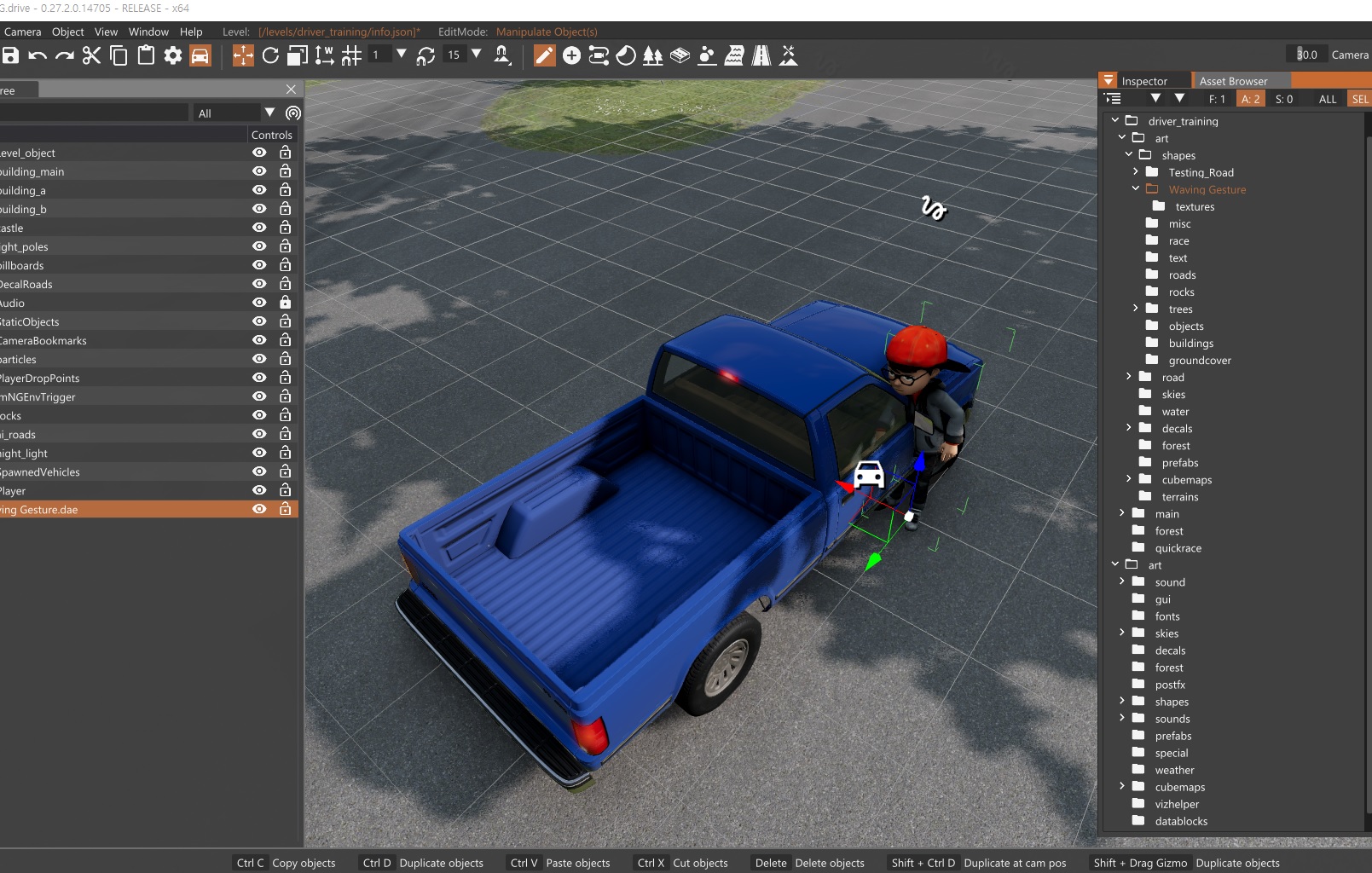The image size is (1372, 873).
Task: Hide the StaticObjects group
Action: pyautogui.click(x=259, y=321)
